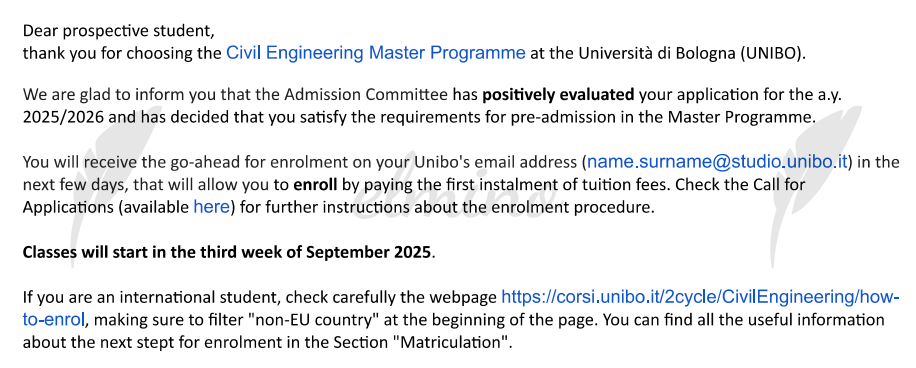The image size is (916, 368).
Task: Click the '2025/2026' academic year text
Action: (64, 117)
